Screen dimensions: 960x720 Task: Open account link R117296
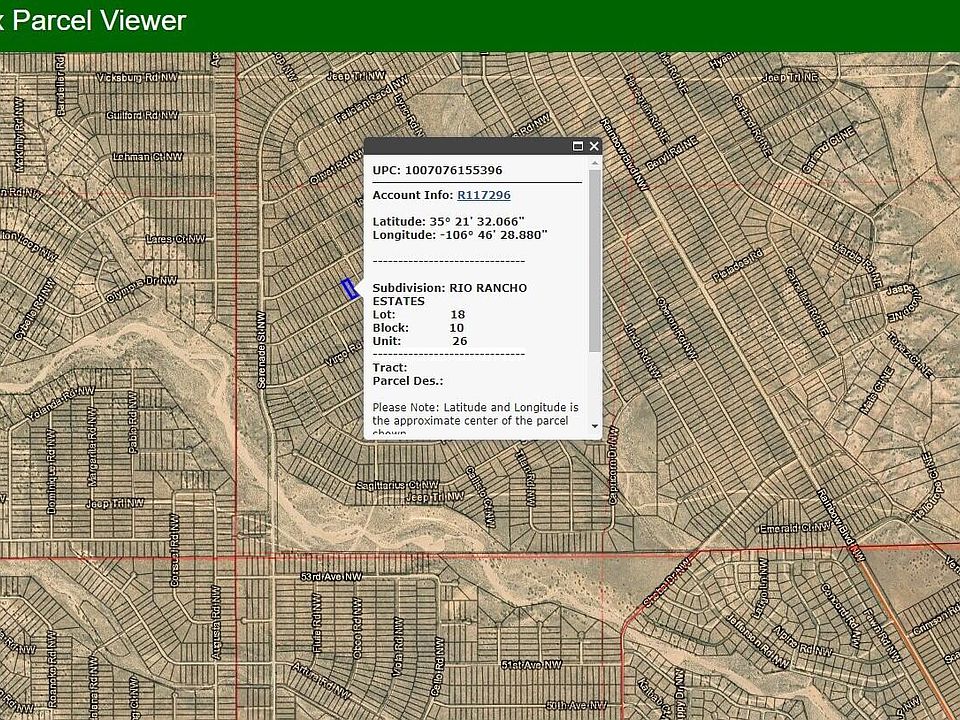tap(484, 195)
